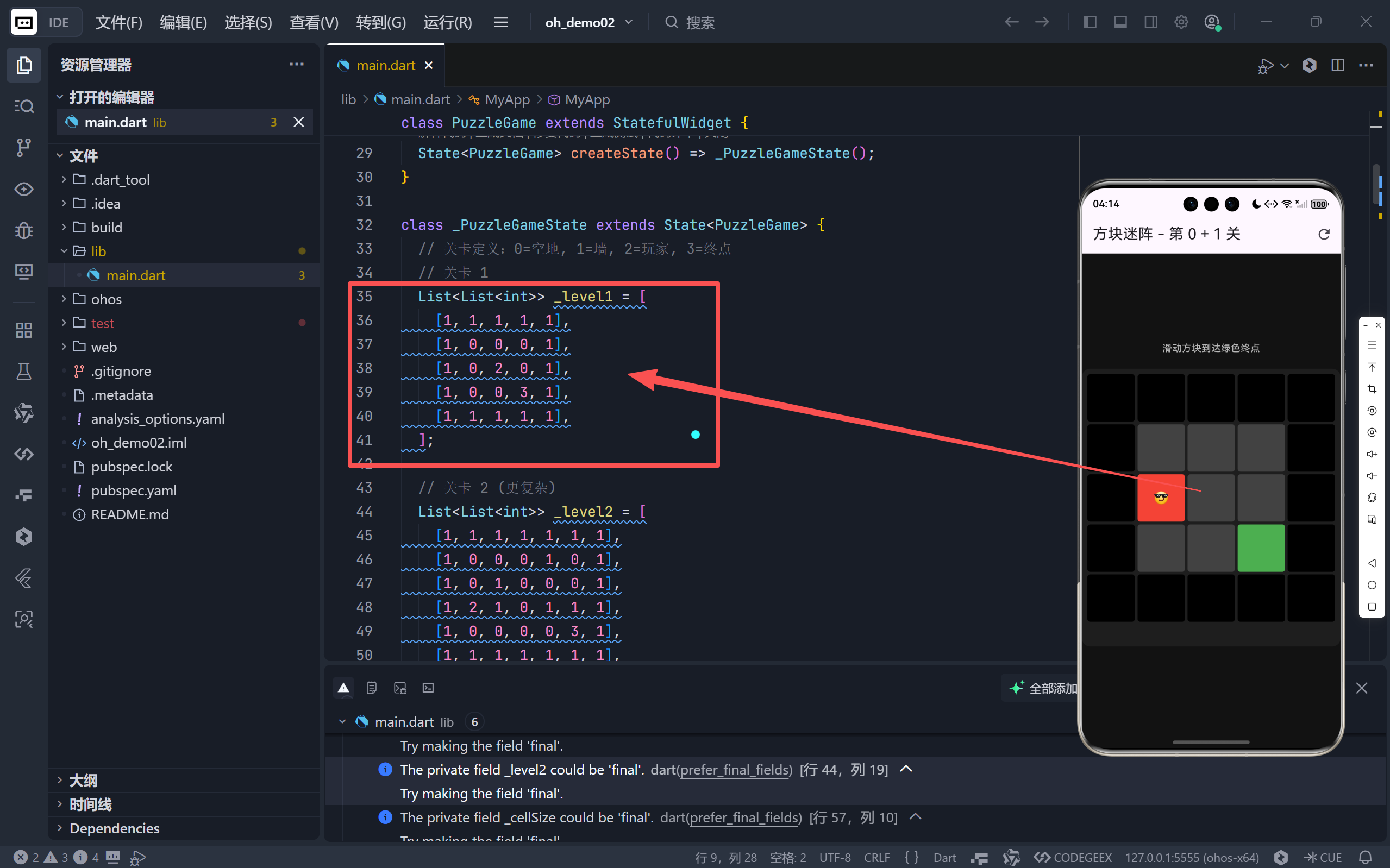Expand the build folder
Viewport: 1390px width, 868px height.
pyautogui.click(x=106, y=228)
